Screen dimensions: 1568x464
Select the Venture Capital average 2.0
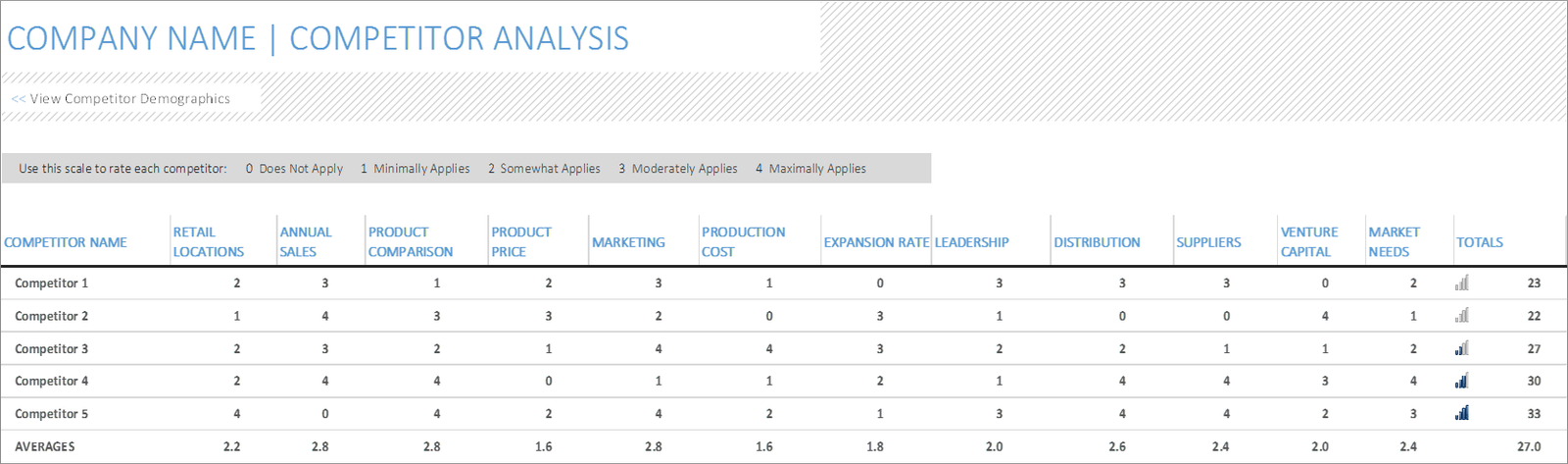1320,446
